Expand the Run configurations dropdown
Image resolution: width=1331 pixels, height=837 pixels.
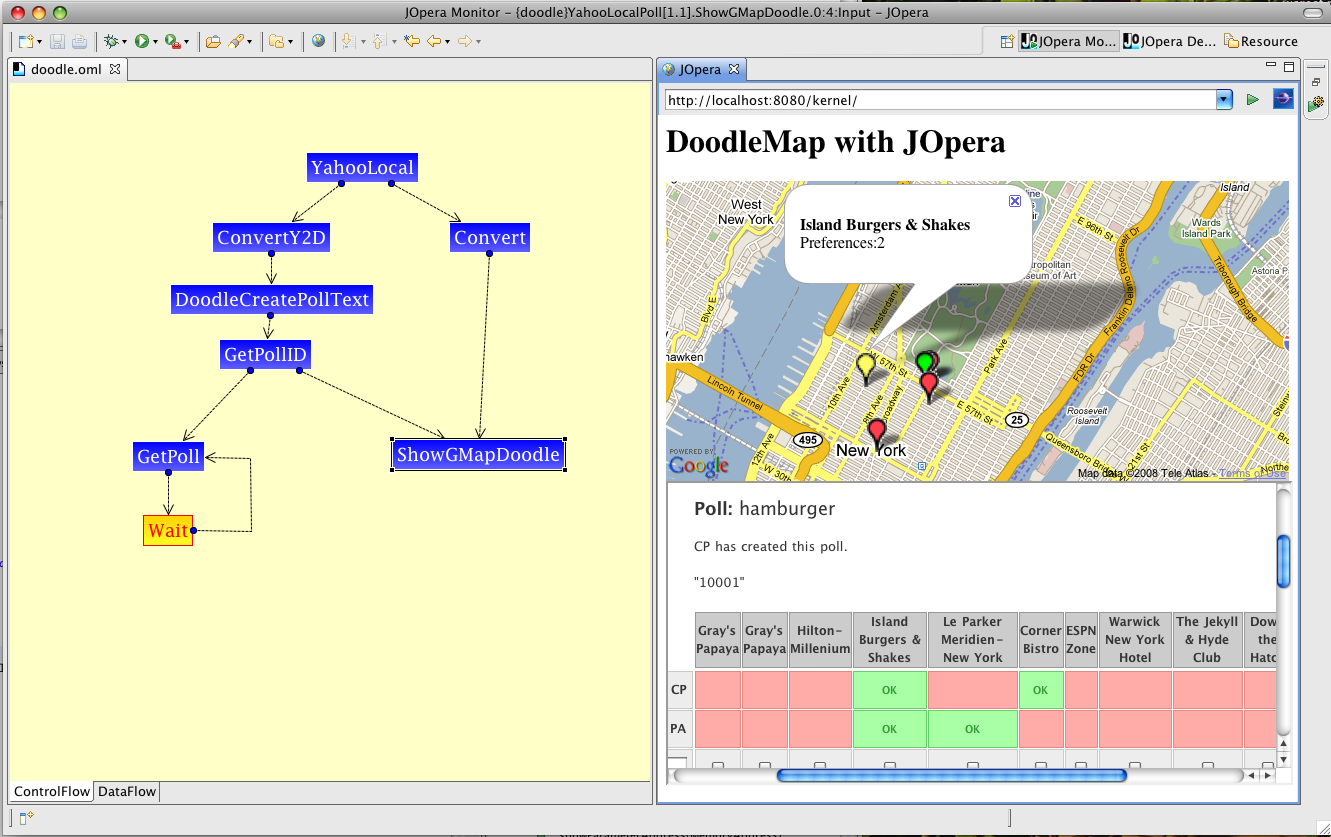(155, 42)
